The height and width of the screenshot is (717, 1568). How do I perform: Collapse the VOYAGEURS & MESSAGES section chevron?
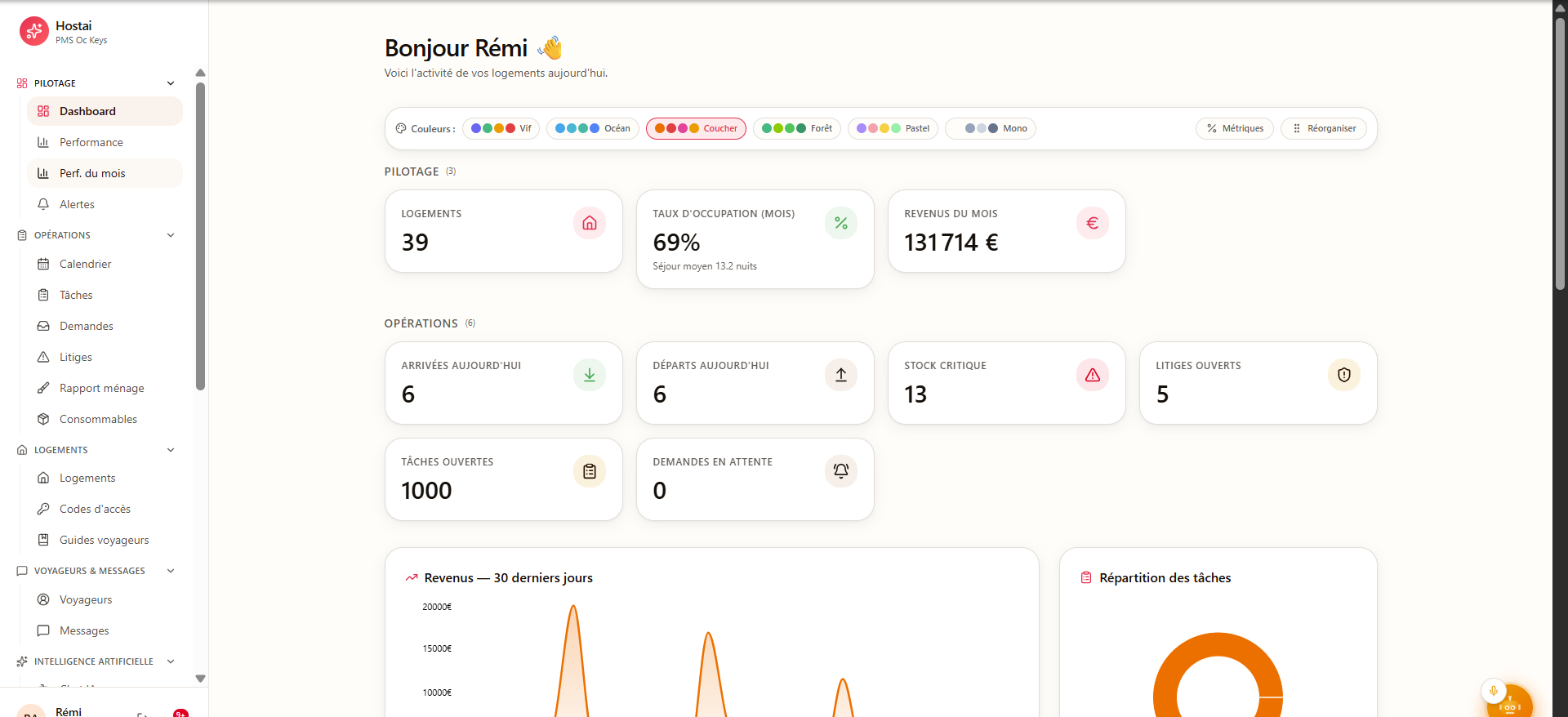tap(171, 571)
